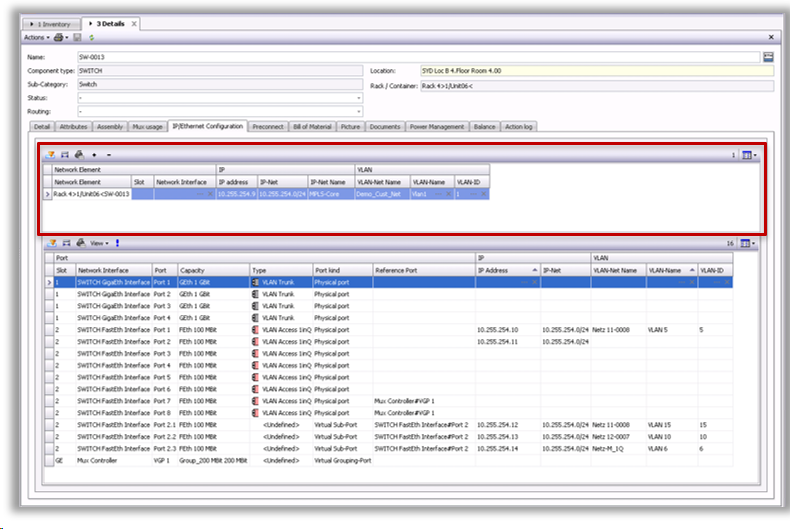This screenshot has width=796, height=529.
Task: Click the Reference Port column header
Action: (424, 270)
